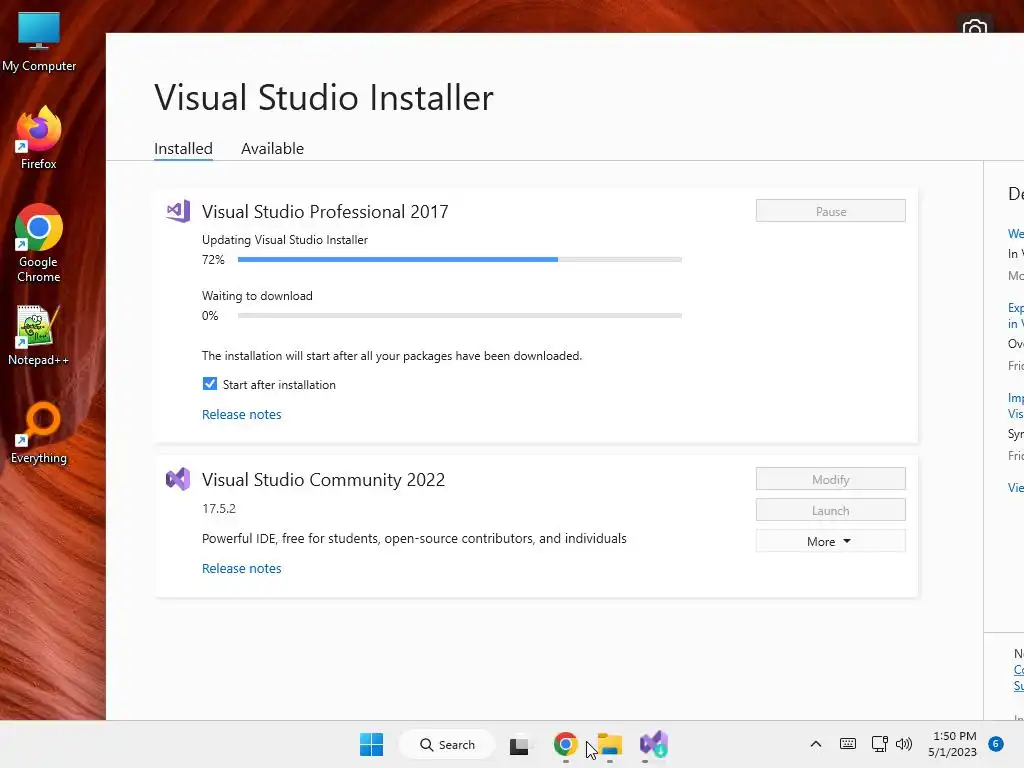The height and width of the screenshot is (768, 1024).
Task: Open Release notes for Professional 2017
Action: pyautogui.click(x=242, y=415)
